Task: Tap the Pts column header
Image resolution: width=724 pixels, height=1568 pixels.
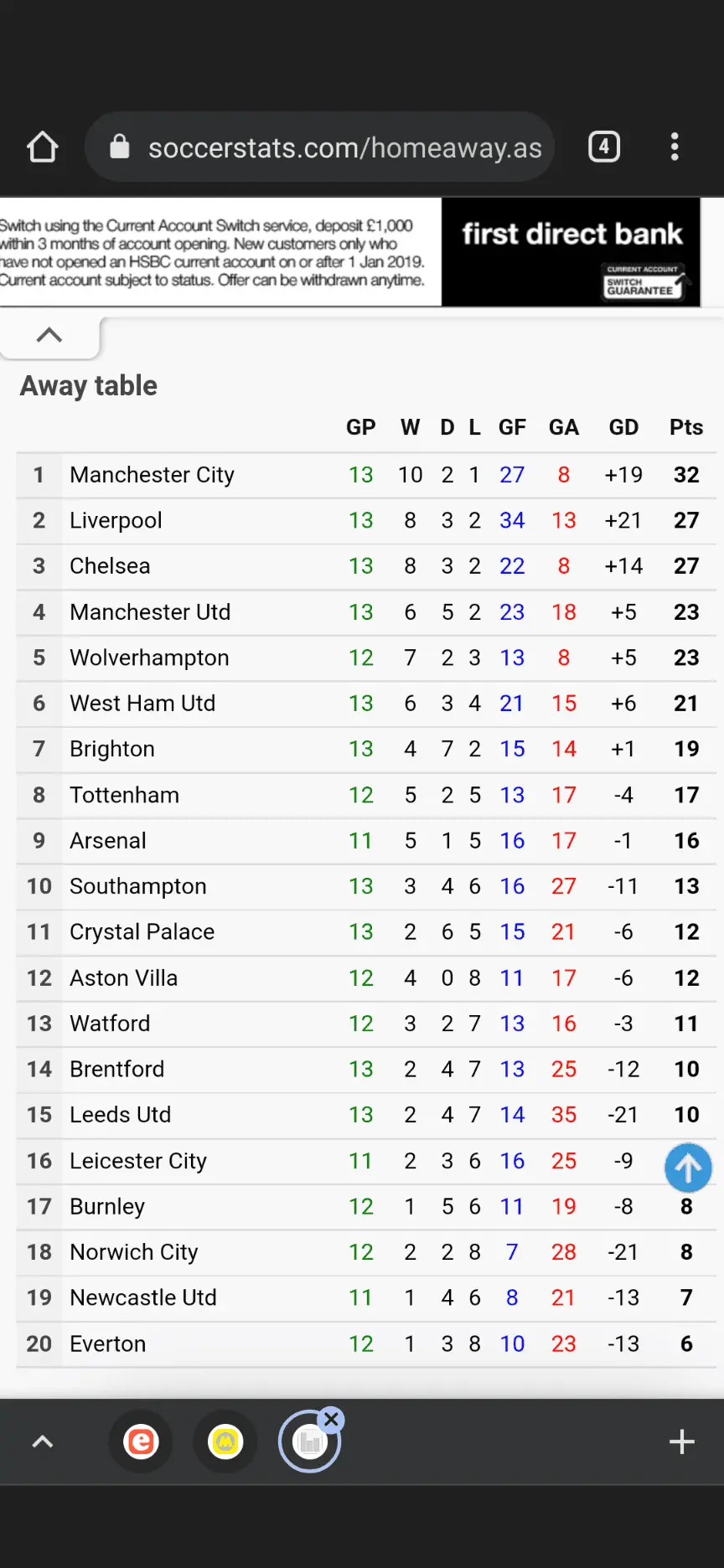Action: [x=685, y=427]
